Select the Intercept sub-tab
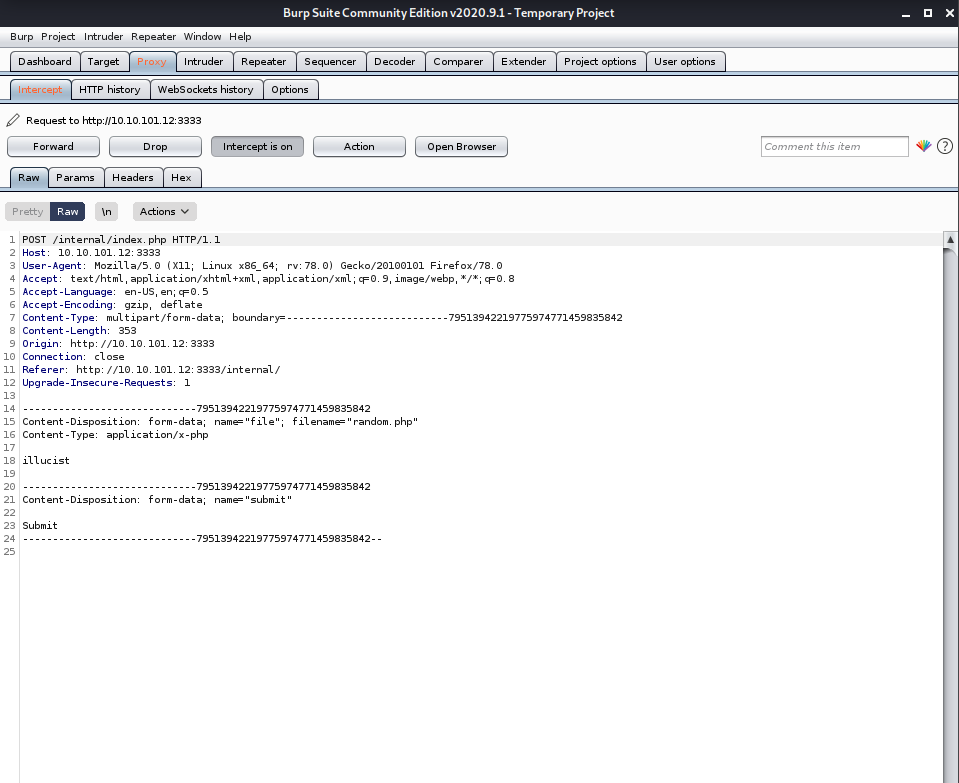Viewport: 959px width, 783px height. (40, 90)
